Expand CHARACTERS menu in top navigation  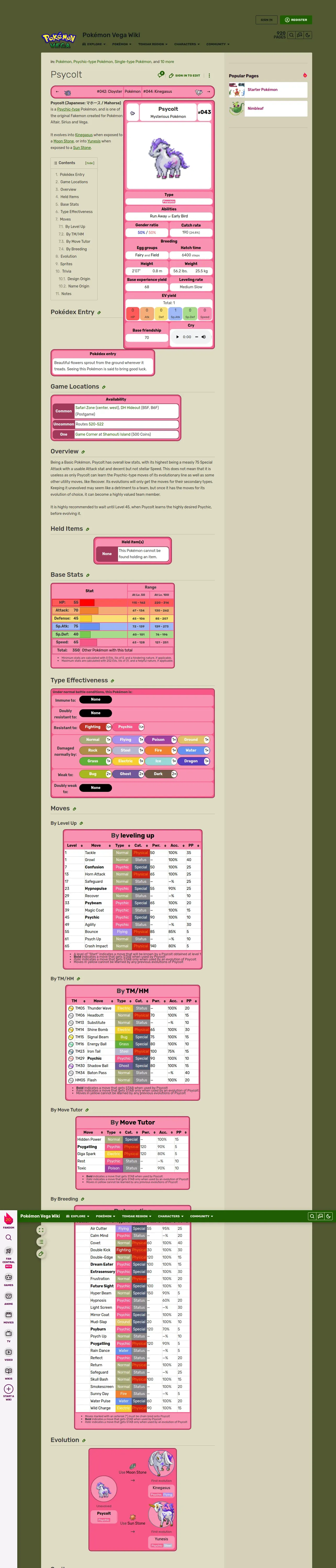click(x=187, y=44)
